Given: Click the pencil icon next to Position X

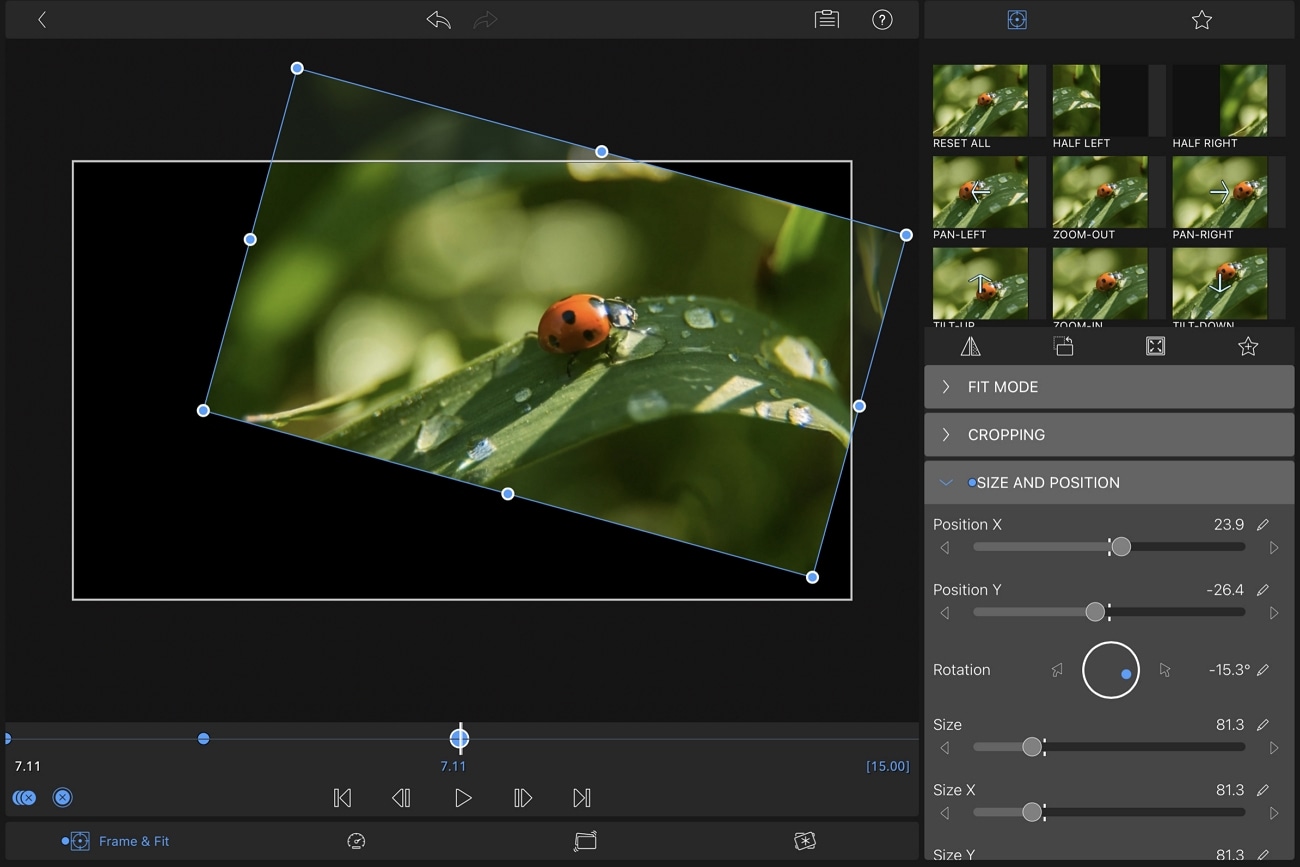Looking at the screenshot, I should pyautogui.click(x=1263, y=525).
